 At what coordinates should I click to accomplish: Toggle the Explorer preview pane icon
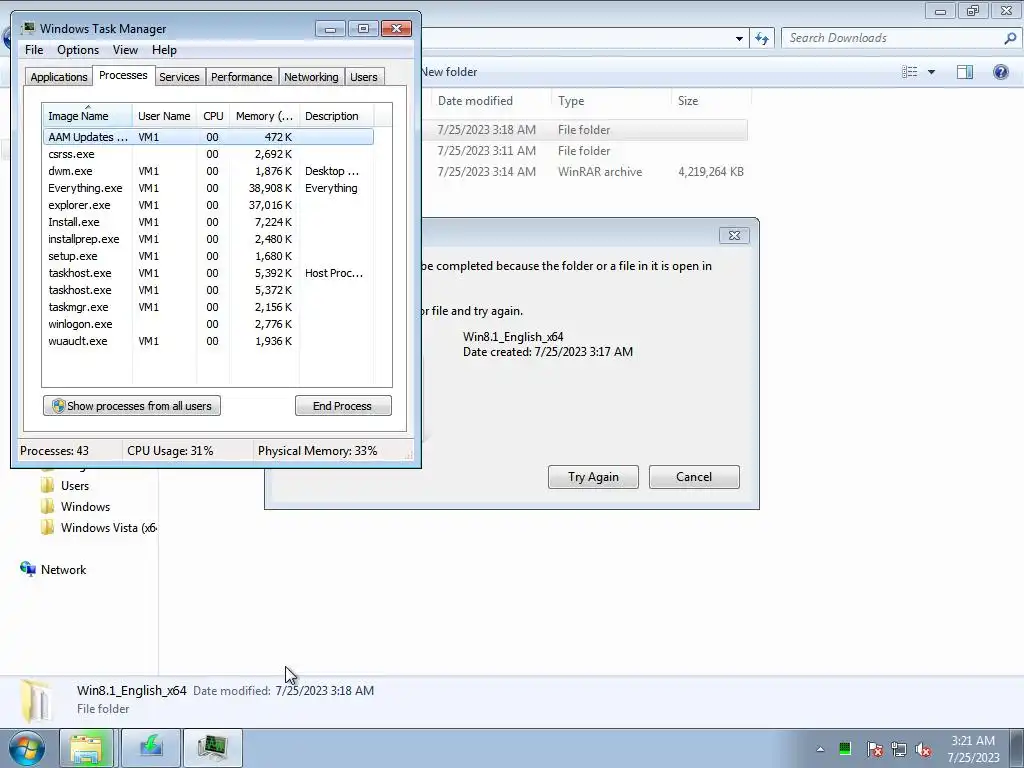965,72
